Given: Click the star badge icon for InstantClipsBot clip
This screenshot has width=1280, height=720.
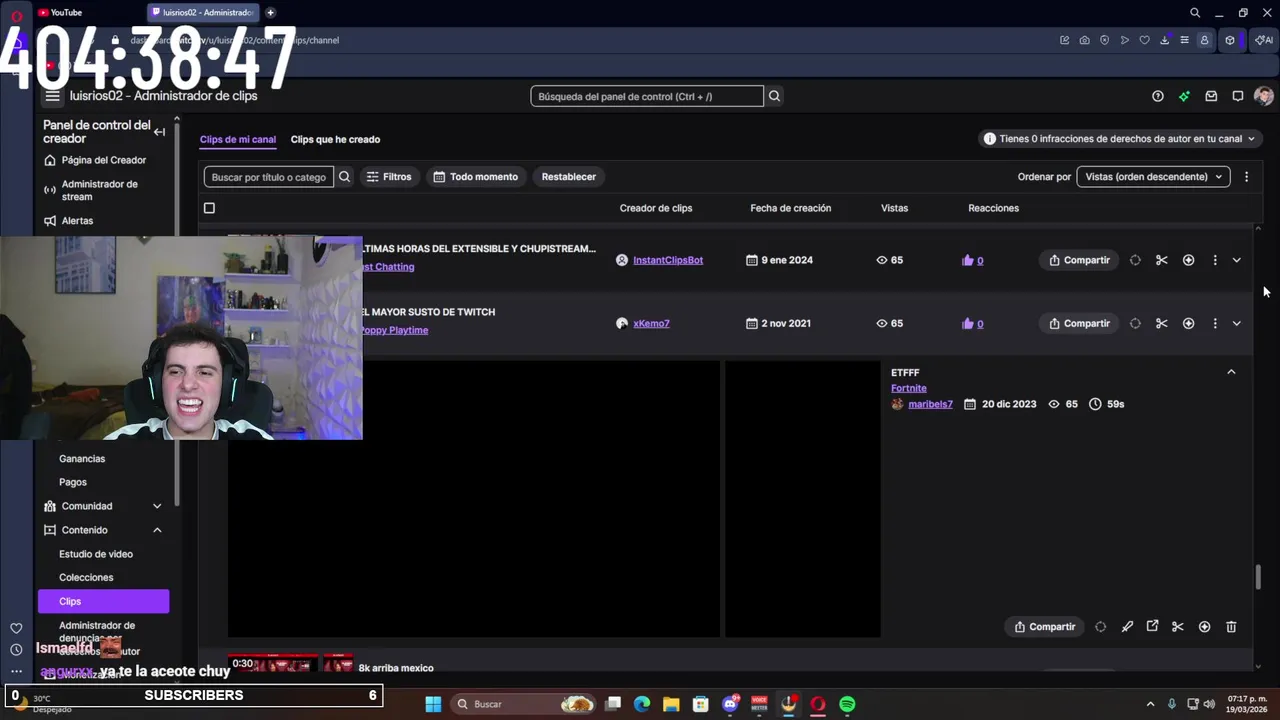Looking at the screenshot, I should 1188,260.
